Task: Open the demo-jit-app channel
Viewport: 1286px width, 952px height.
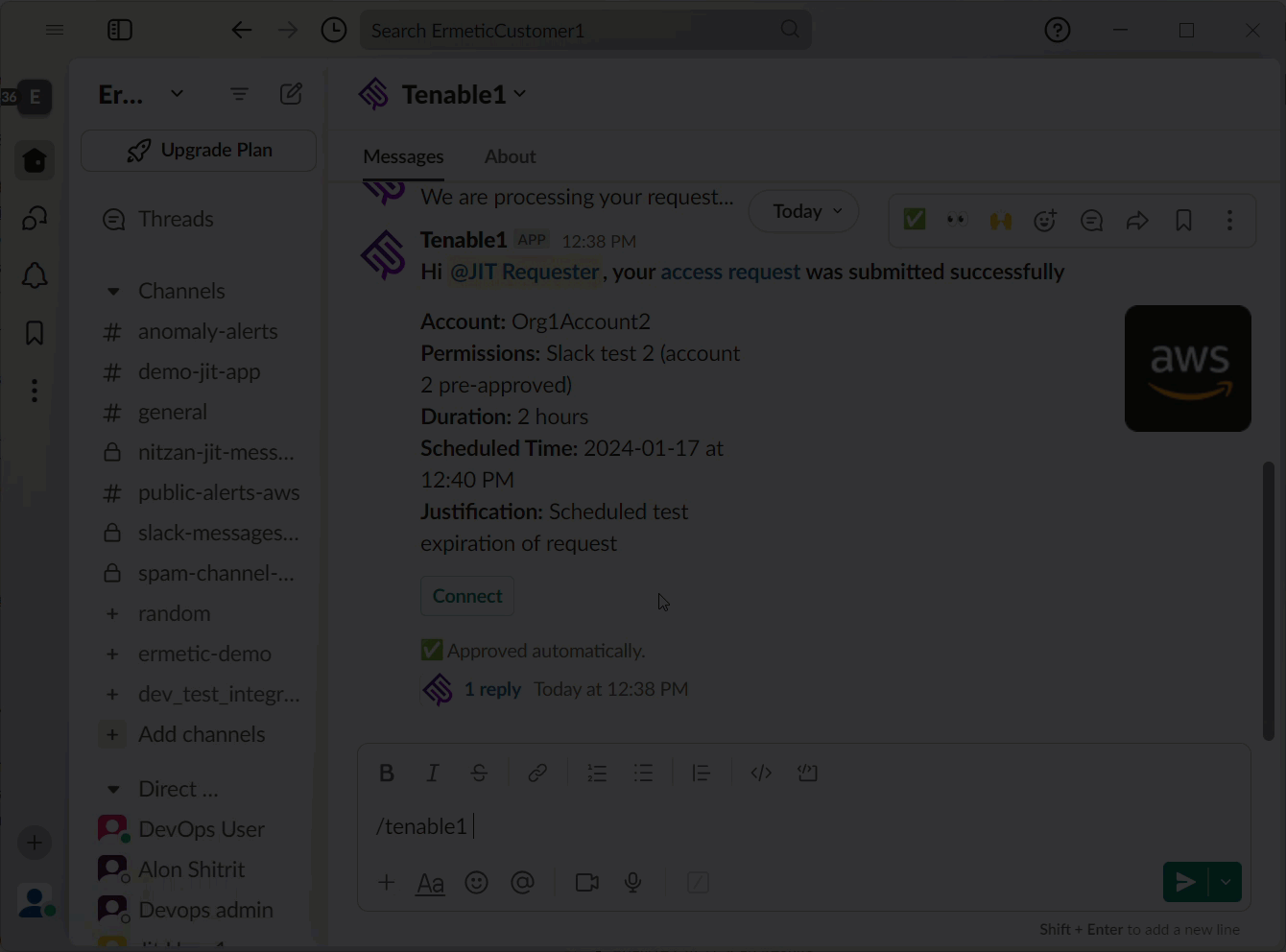Action: click(x=199, y=371)
